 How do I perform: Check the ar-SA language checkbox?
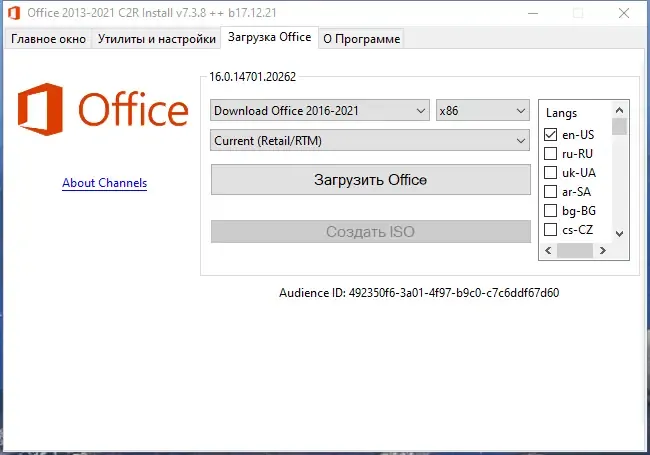[551, 191]
